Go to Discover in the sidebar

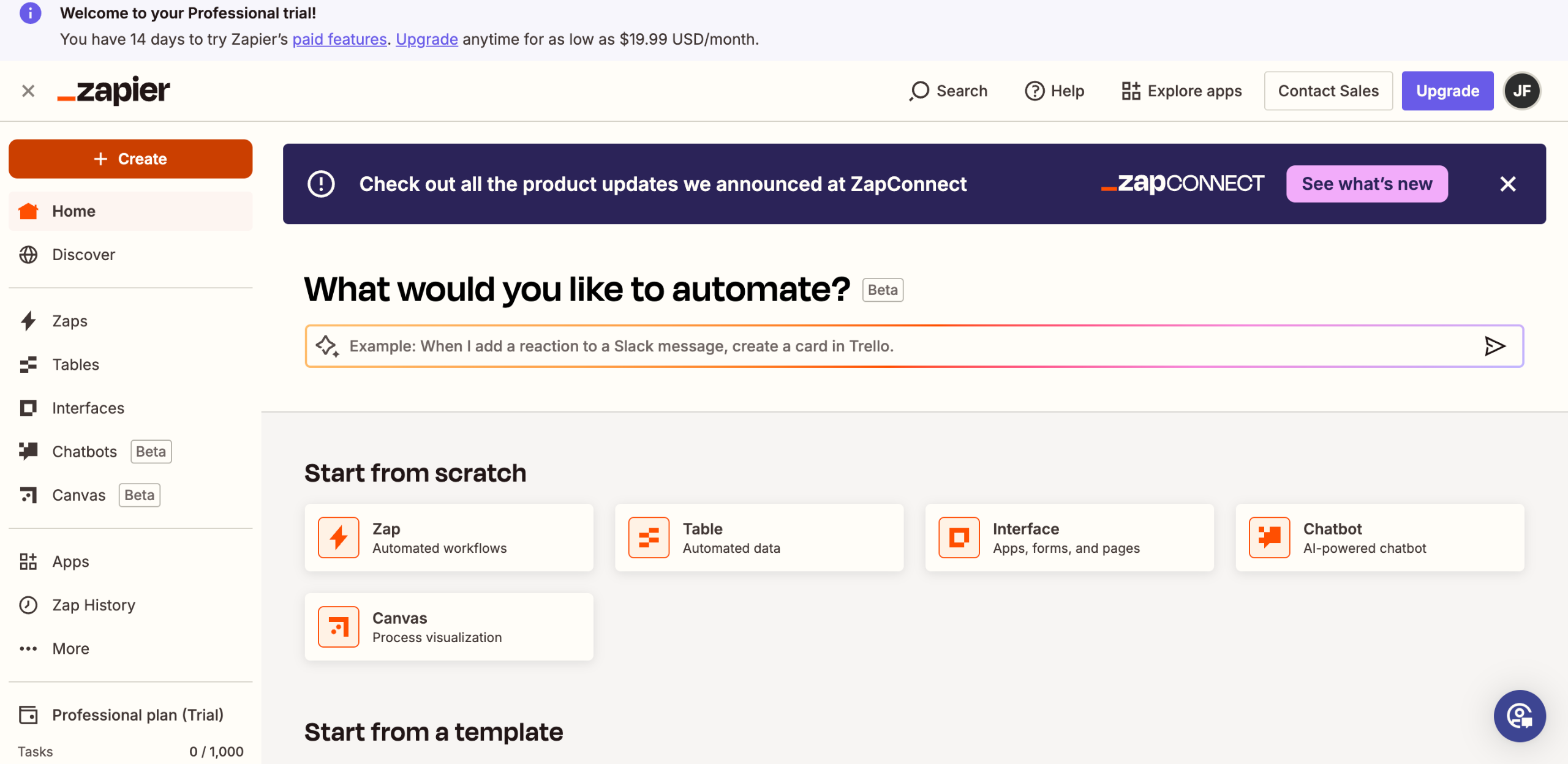click(83, 255)
